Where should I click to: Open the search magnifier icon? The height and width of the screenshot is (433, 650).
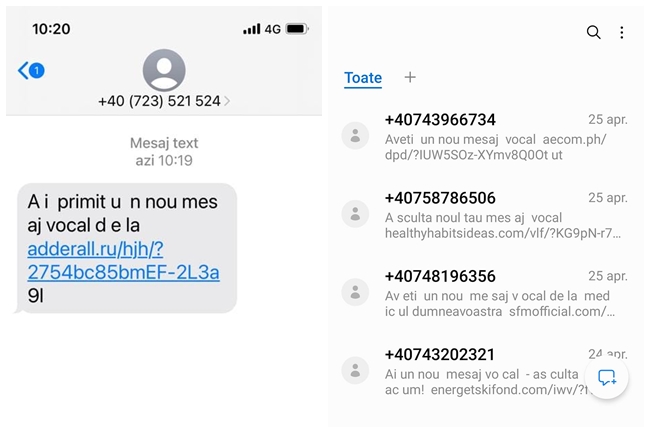(593, 33)
